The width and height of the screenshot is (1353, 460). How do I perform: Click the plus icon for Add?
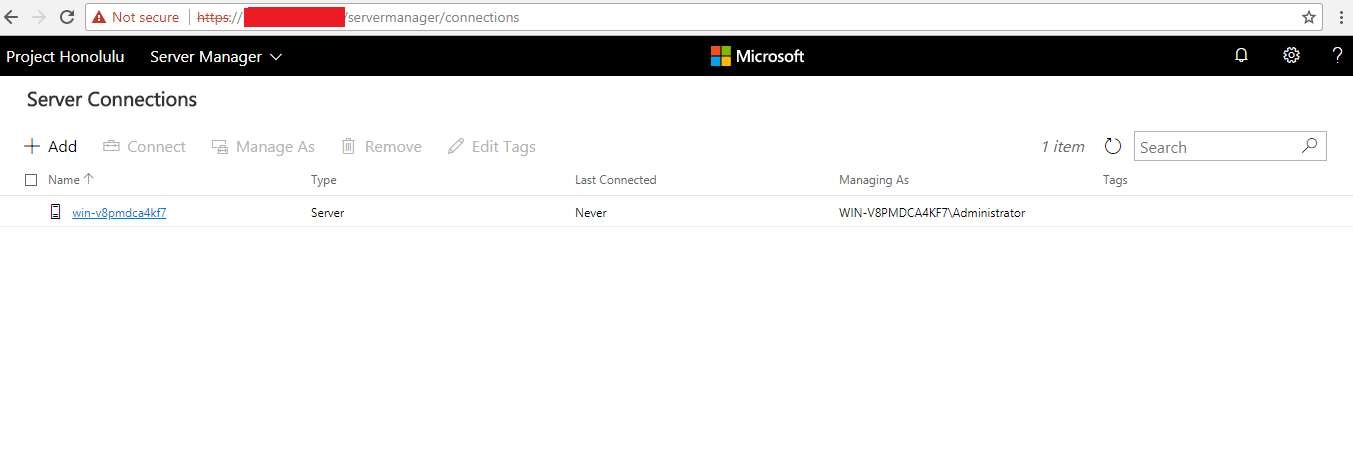coord(32,147)
